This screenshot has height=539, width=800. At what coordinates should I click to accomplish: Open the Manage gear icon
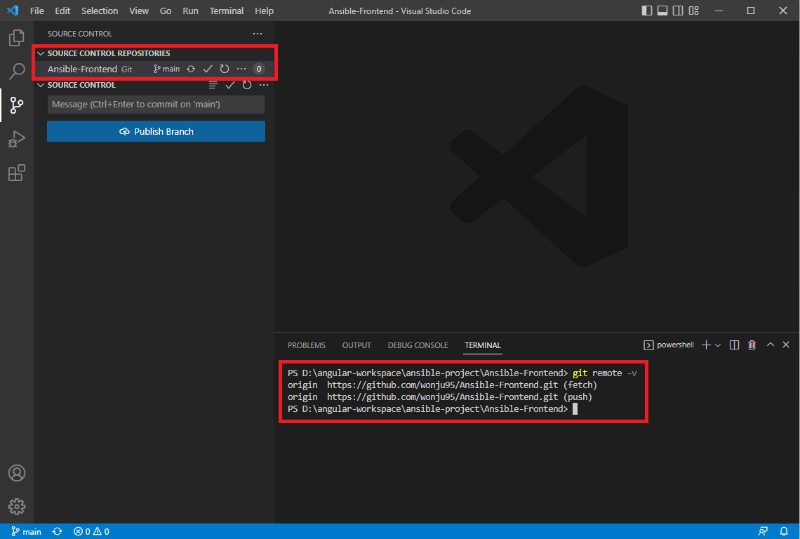(17, 506)
